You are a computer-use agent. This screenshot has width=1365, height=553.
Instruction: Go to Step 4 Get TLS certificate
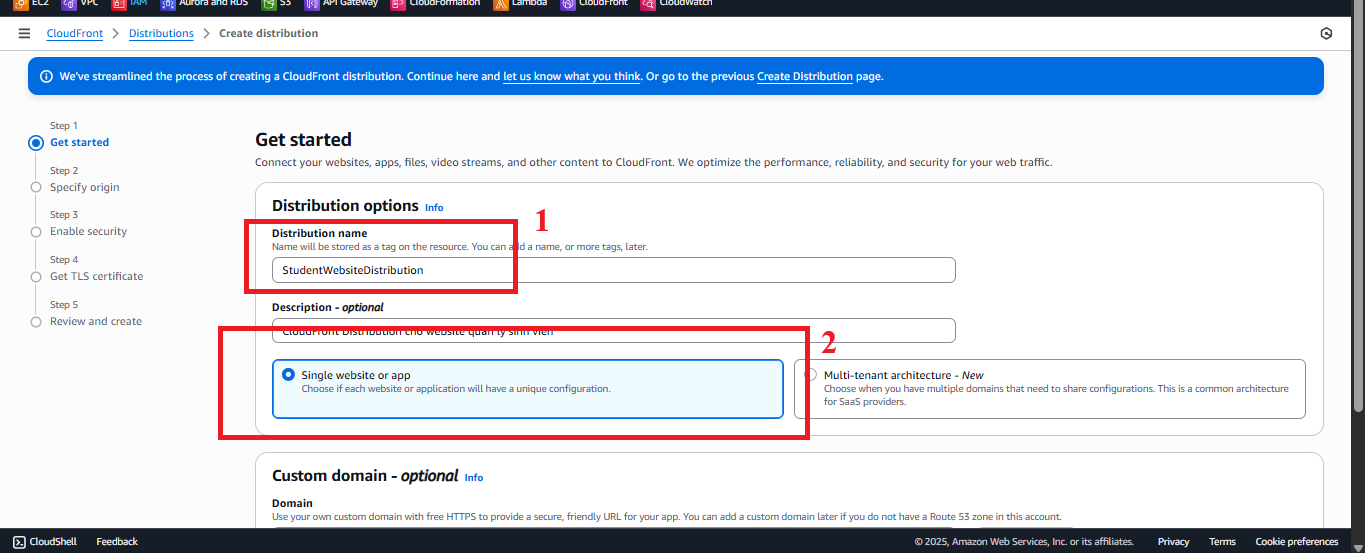(x=96, y=276)
